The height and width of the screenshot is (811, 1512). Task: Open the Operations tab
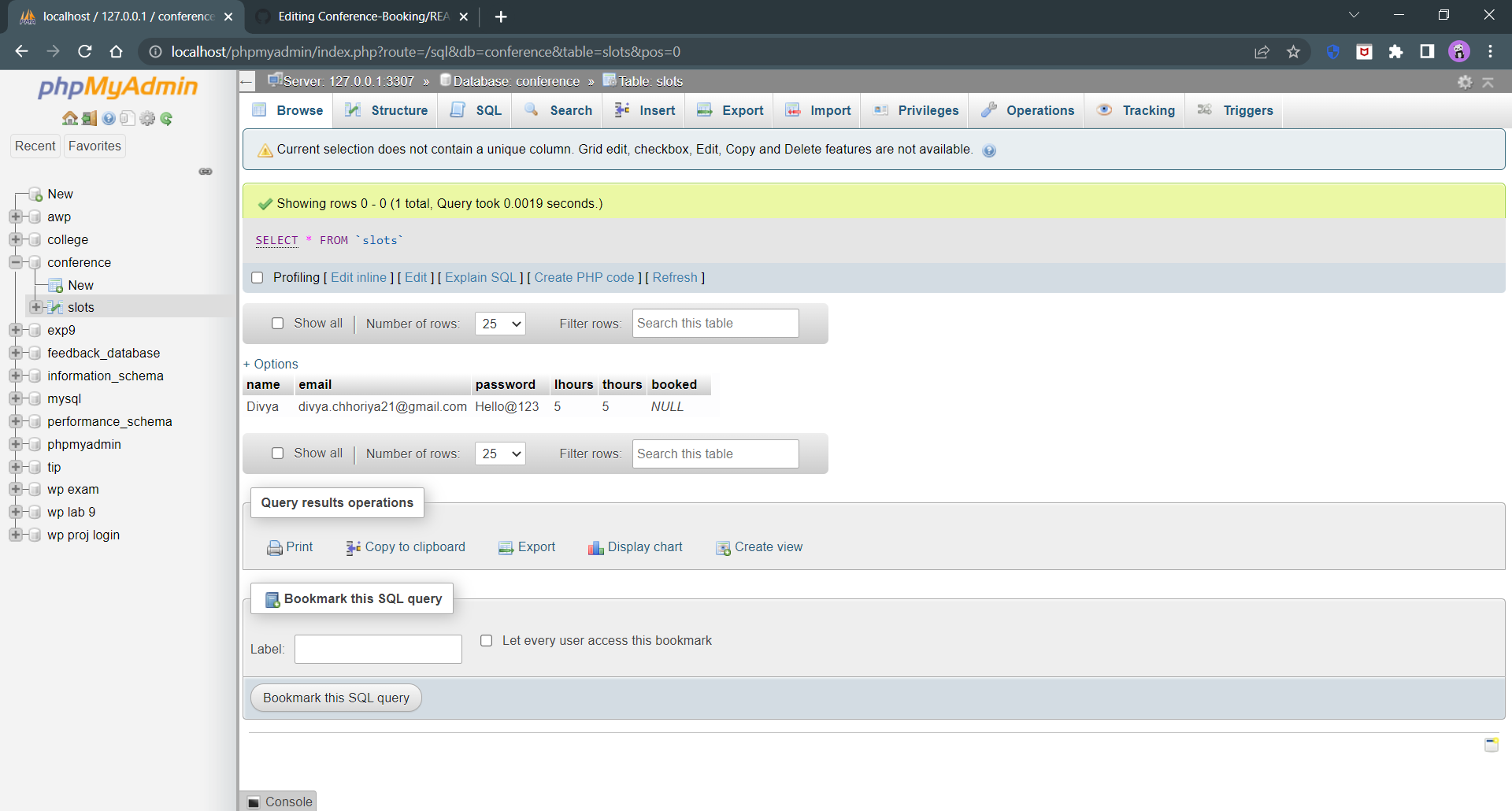(x=1027, y=110)
